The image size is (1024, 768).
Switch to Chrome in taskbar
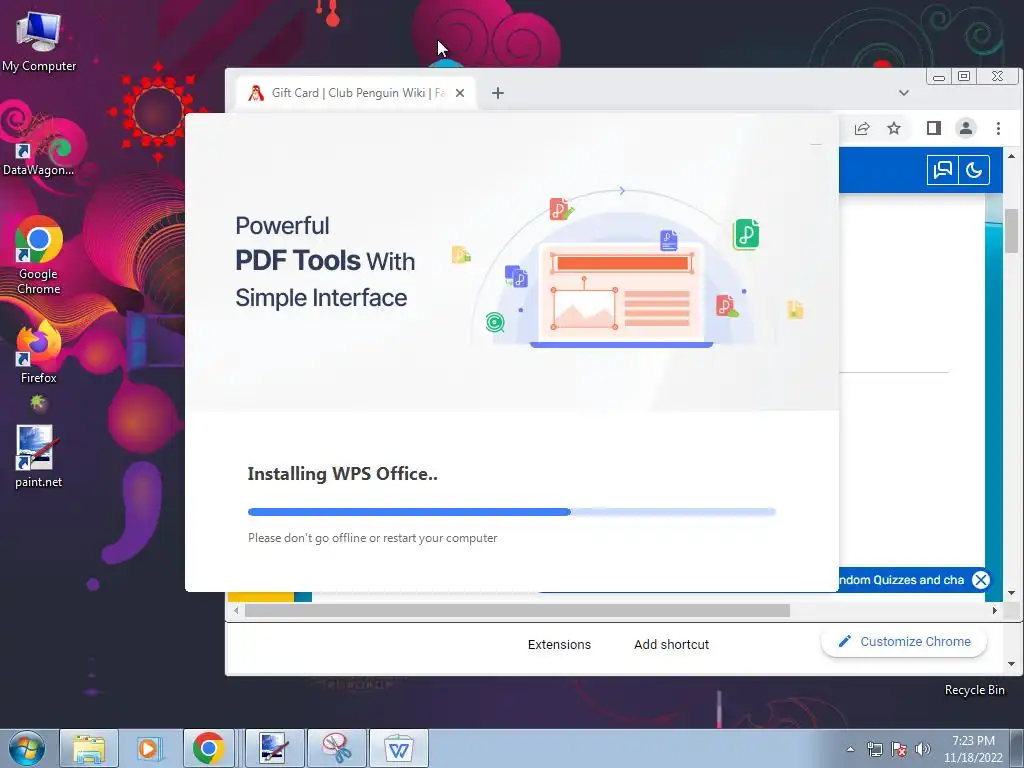pos(209,748)
